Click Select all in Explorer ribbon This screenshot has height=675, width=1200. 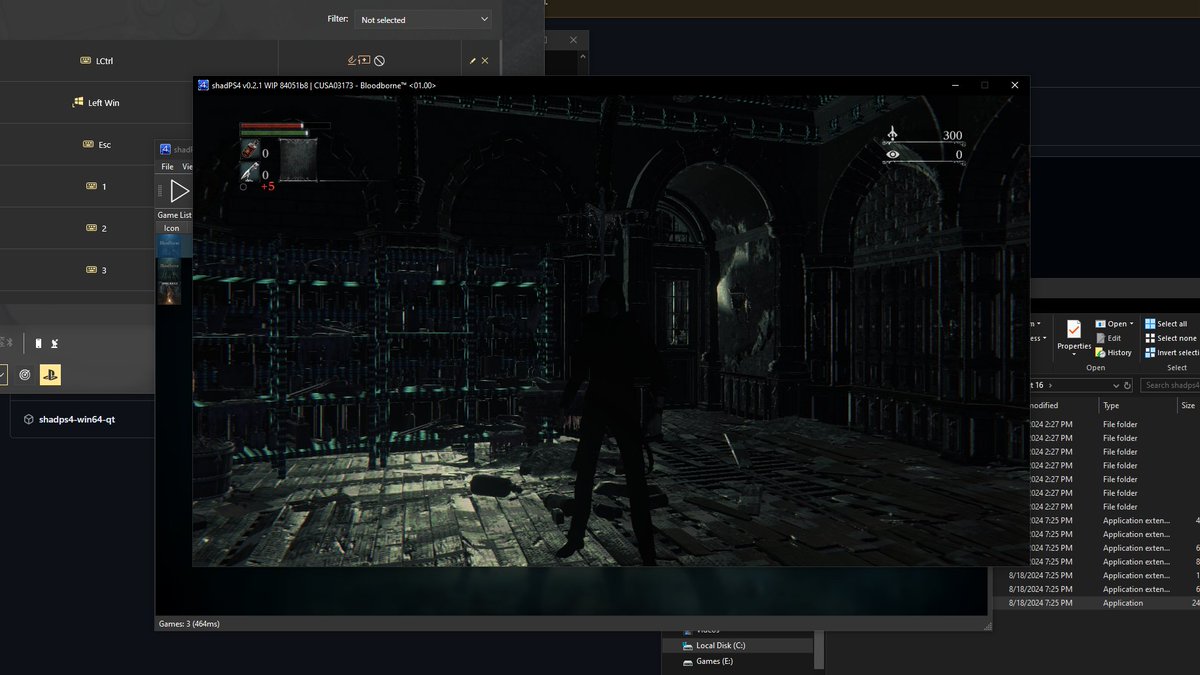click(x=1166, y=324)
